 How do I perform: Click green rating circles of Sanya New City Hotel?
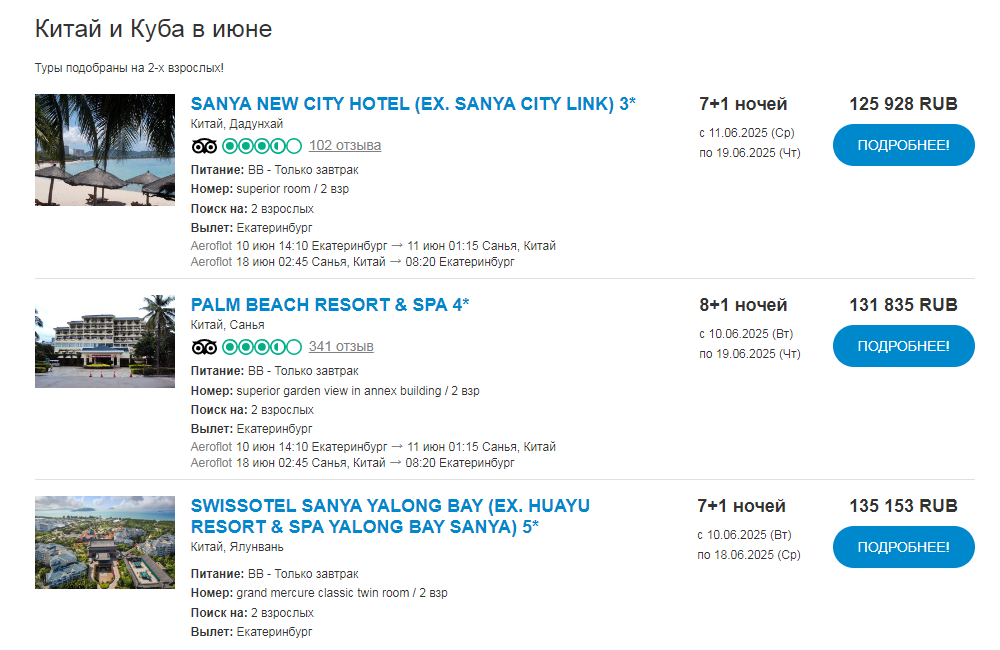coord(261,146)
